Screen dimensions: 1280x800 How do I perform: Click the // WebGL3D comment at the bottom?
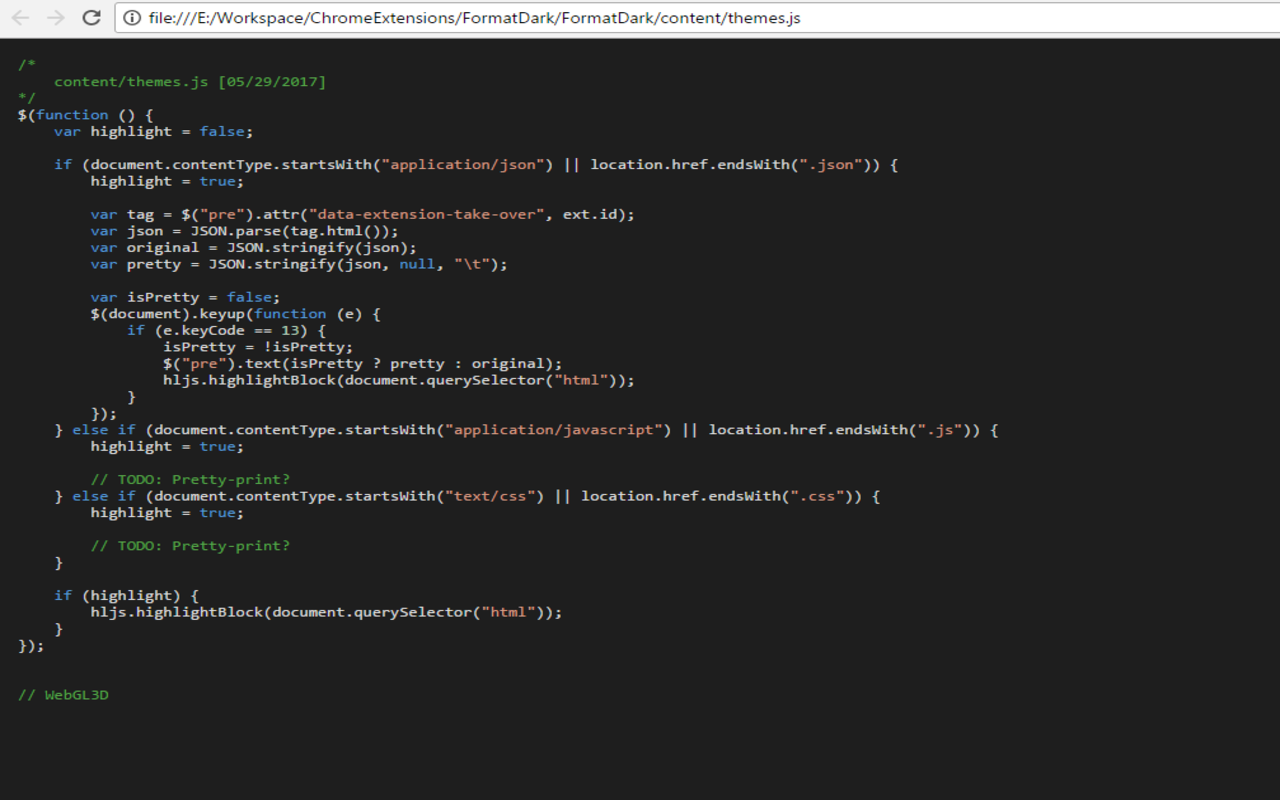62,694
